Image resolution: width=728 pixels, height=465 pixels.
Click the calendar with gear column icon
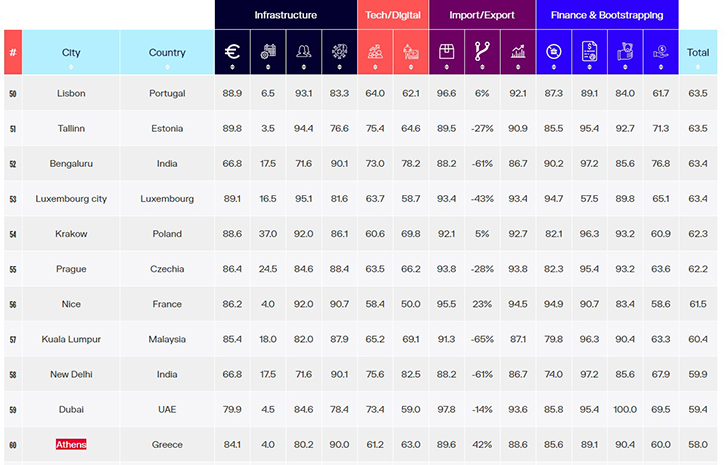pos(268,51)
